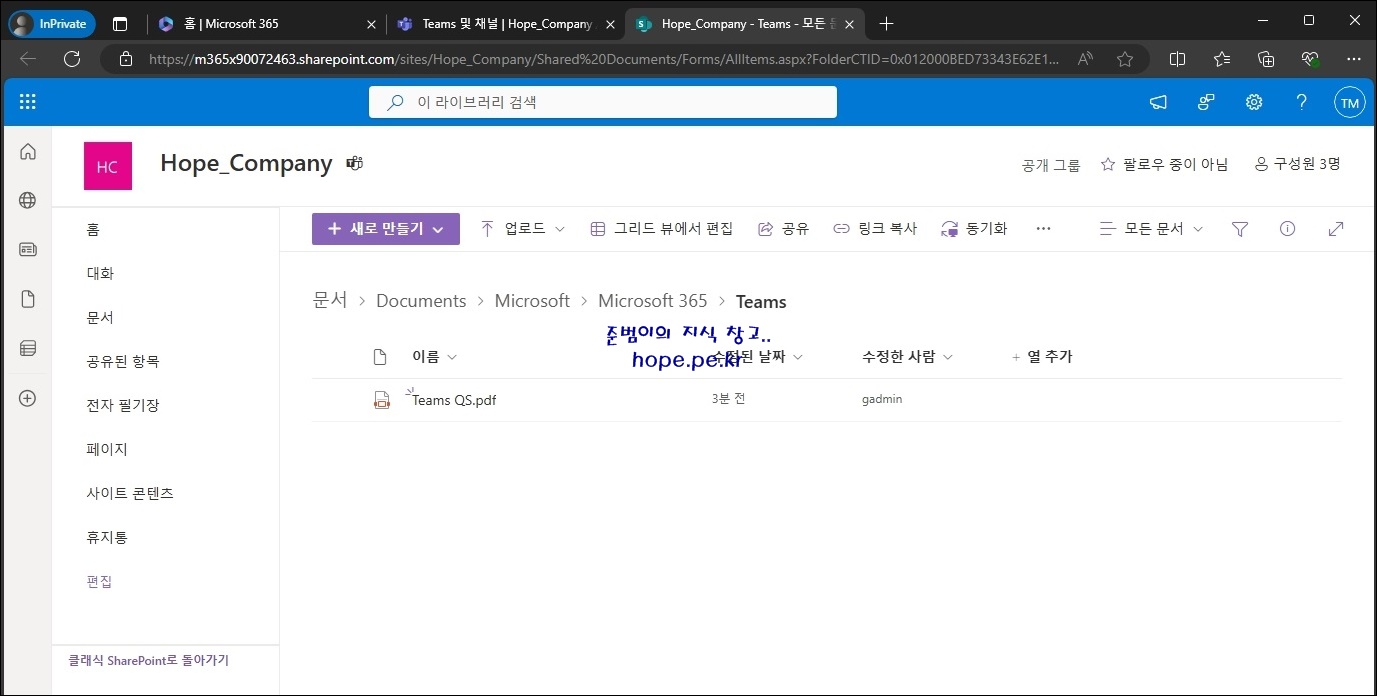Click the 링크 복사 toolbar button

pos(875,229)
